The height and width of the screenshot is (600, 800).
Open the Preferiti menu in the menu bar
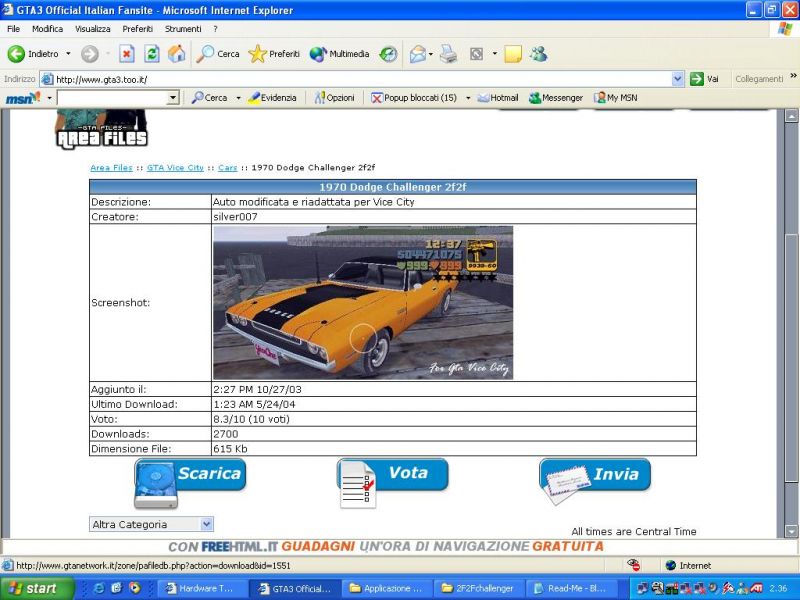pyautogui.click(x=138, y=29)
